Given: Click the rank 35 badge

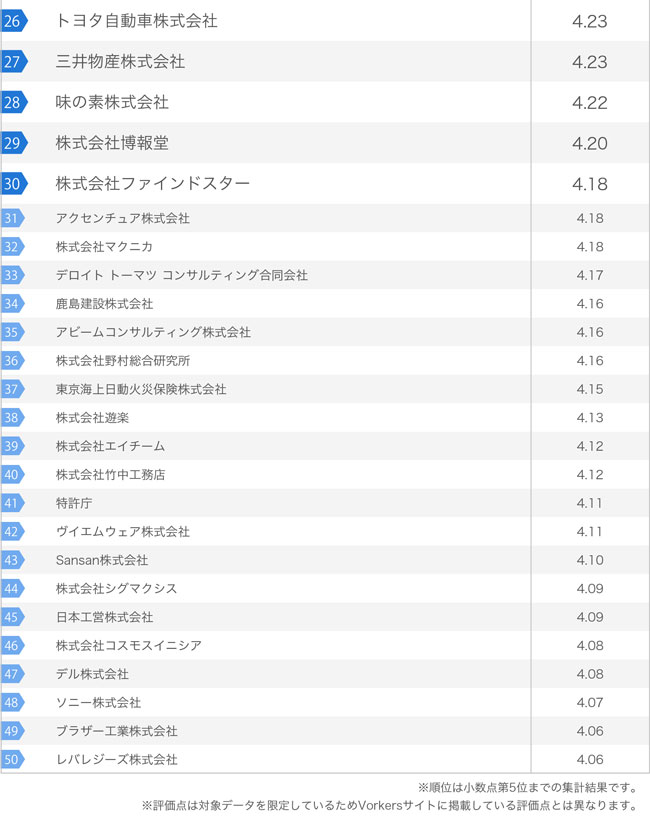Looking at the screenshot, I should pos(13,332).
